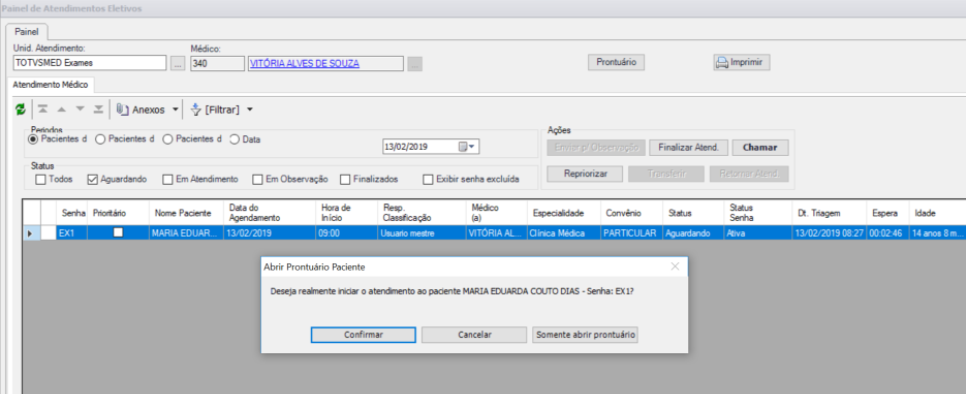Sort by Nome Paciente column header
Image resolution: width=966 pixels, height=394 pixels.
point(185,213)
